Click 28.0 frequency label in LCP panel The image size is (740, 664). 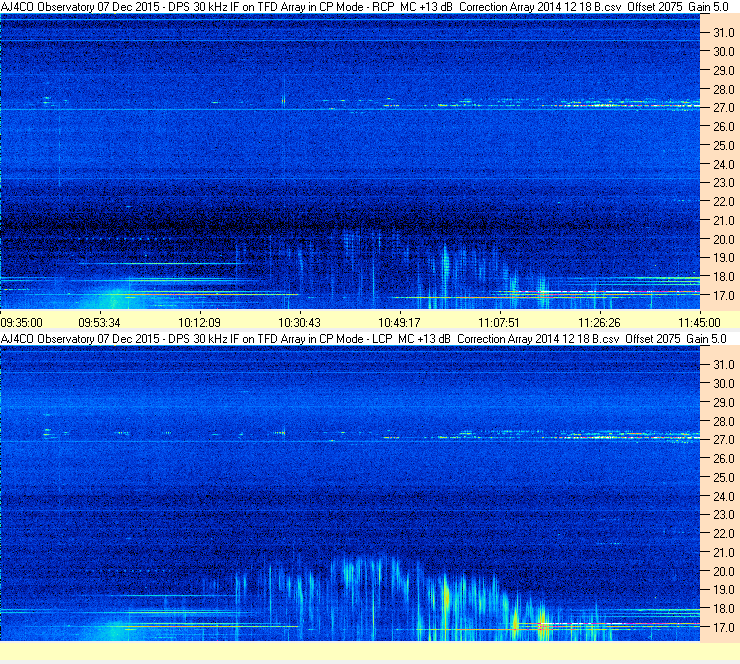723,421
